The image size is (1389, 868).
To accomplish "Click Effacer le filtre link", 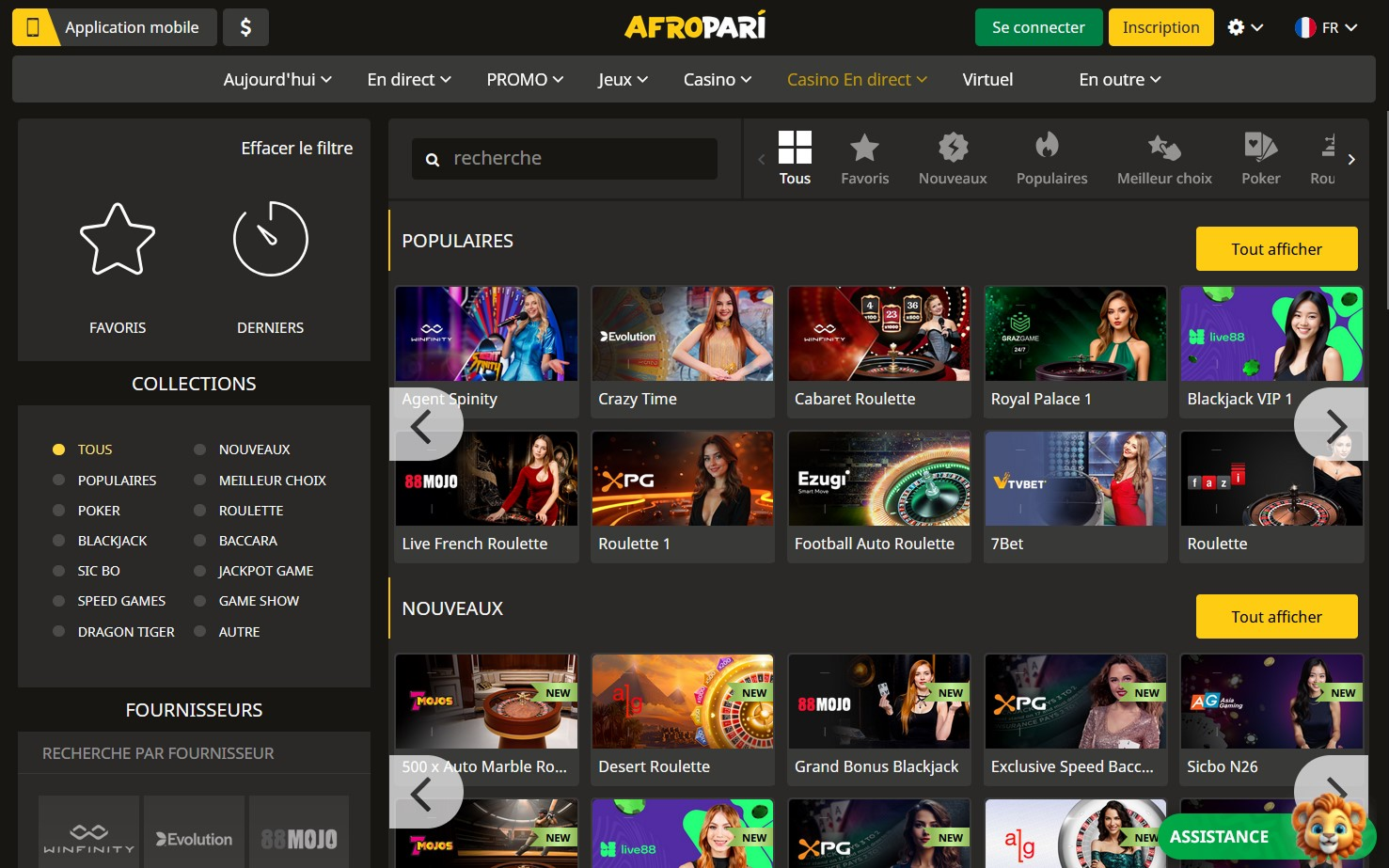I will [297, 148].
